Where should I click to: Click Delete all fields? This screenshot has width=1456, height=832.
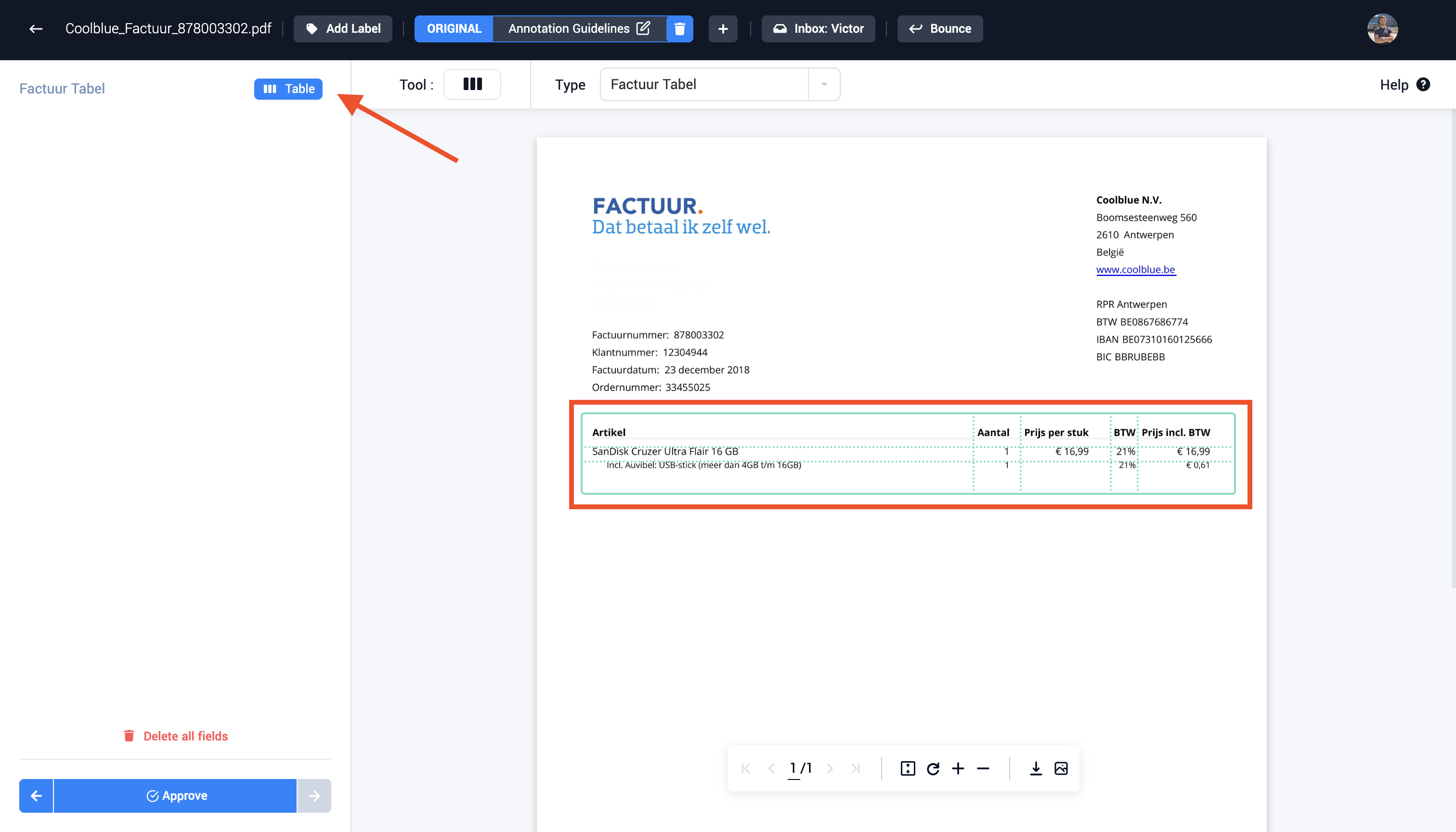pos(175,736)
